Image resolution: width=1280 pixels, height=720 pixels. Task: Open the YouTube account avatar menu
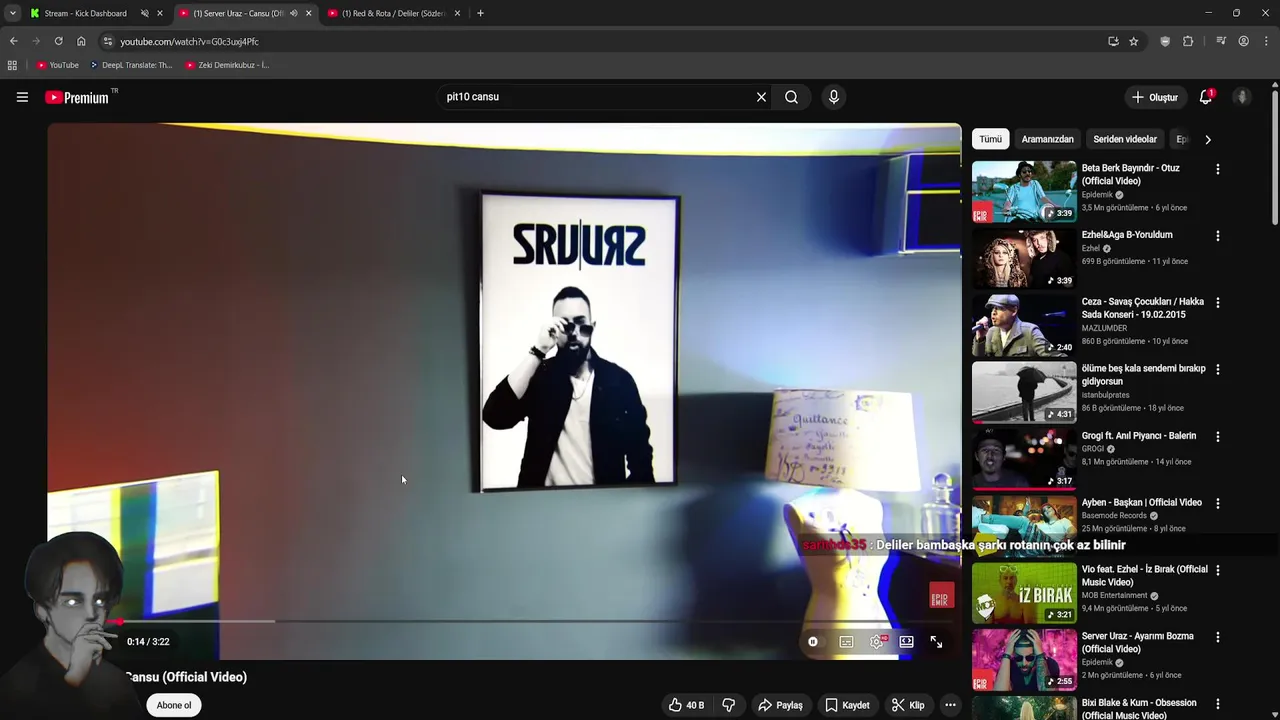coord(1242,97)
